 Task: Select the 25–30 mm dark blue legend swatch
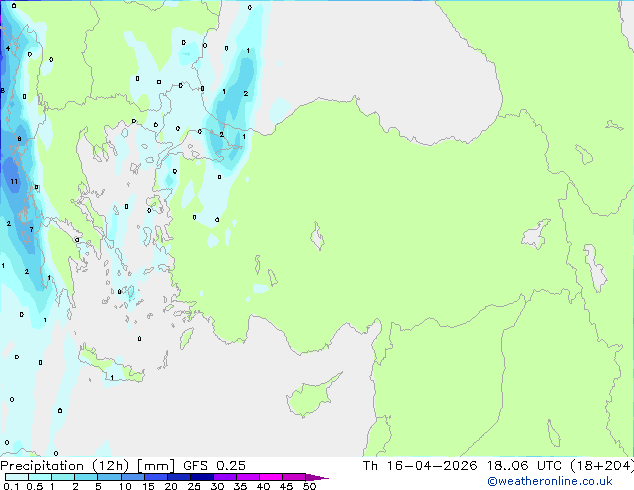(201, 477)
